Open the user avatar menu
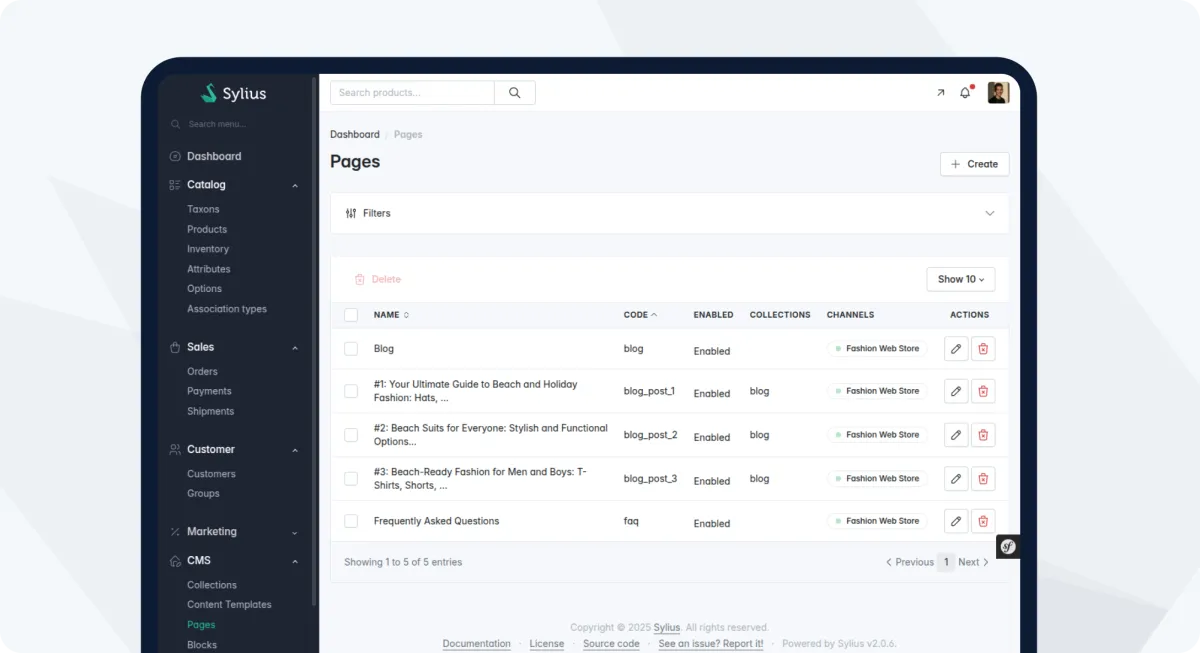This screenshot has width=1200, height=653. (998, 93)
